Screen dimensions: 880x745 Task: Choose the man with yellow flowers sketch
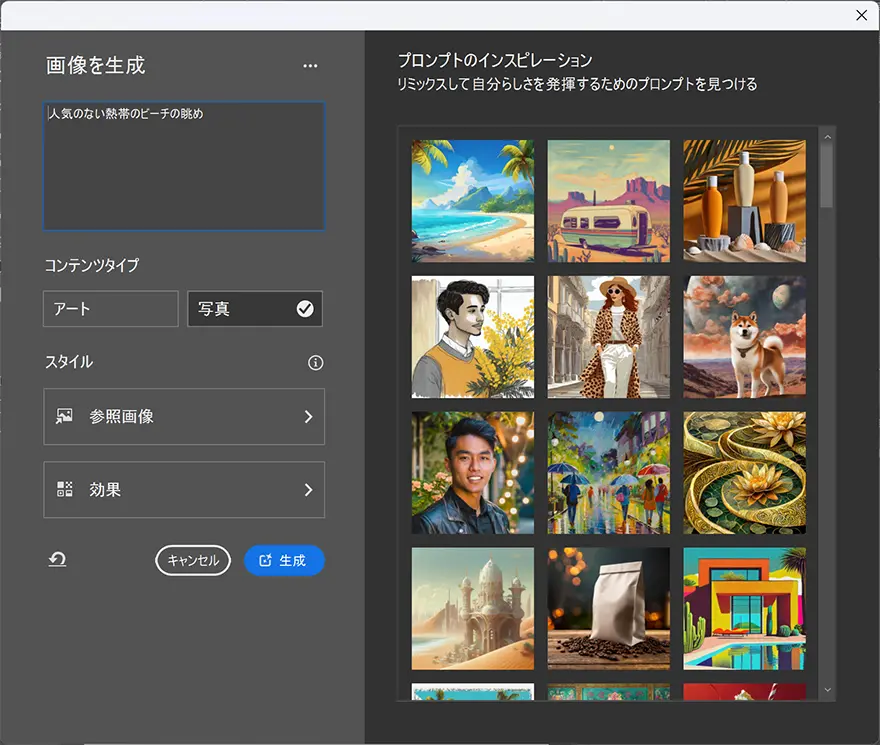point(473,337)
